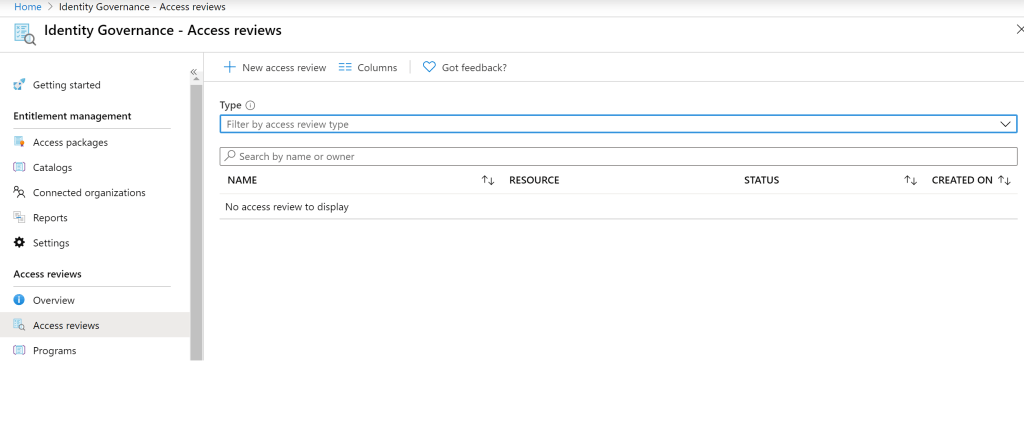The width and height of the screenshot is (1024, 430).
Task: Click the Got feedback heart icon
Action: coord(429,67)
